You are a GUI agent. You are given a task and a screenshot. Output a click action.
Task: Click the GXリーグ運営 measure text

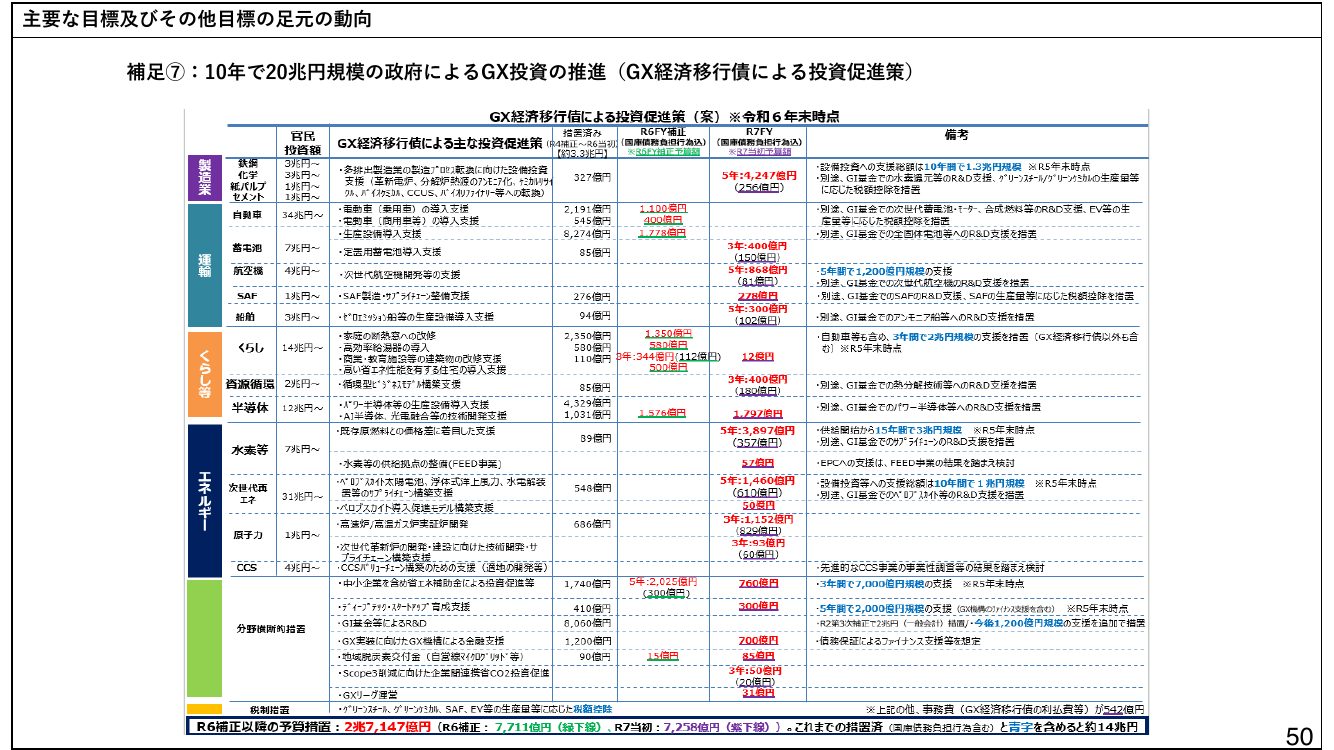click(369, 693)
